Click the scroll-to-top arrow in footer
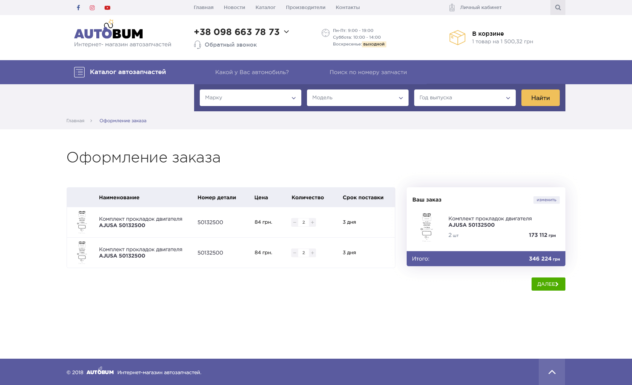The width and height of the screenshot is (632, 385). click(x=552, y=372)
